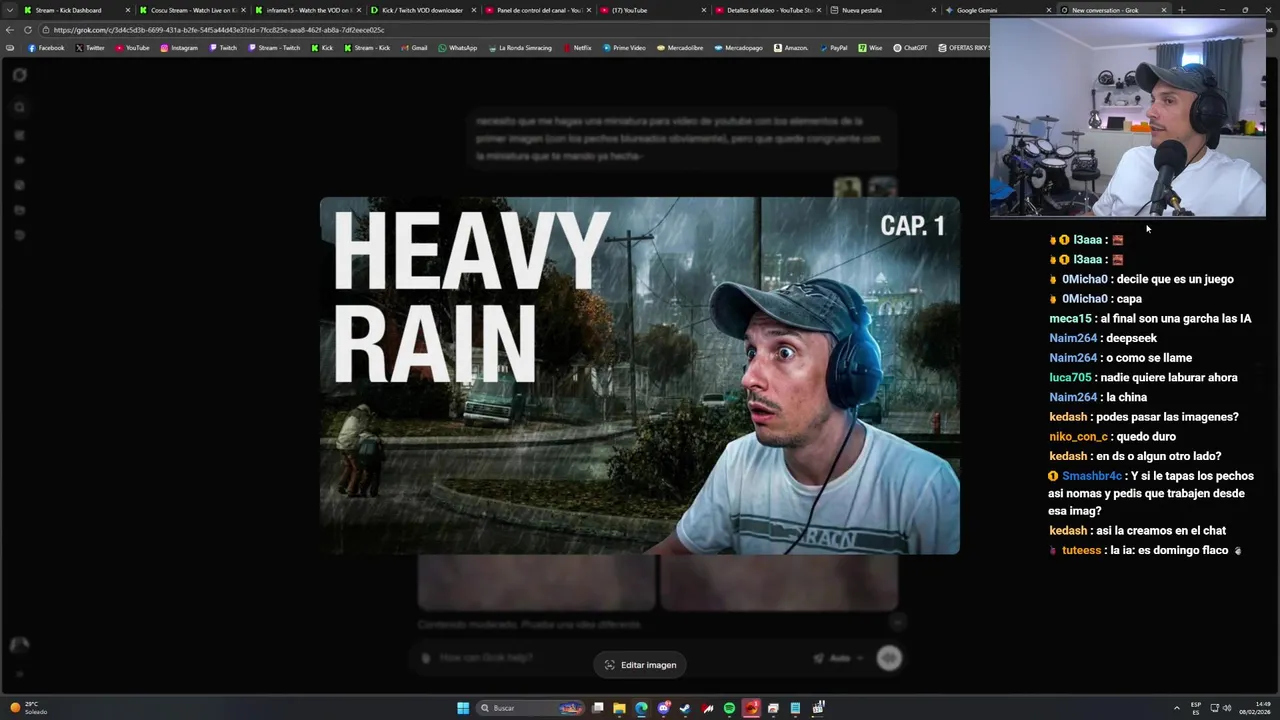The width and height of the screenshot is (1280, 720).
Task: Click username tuteess in chat
Action: click(x=1081, y=550)
